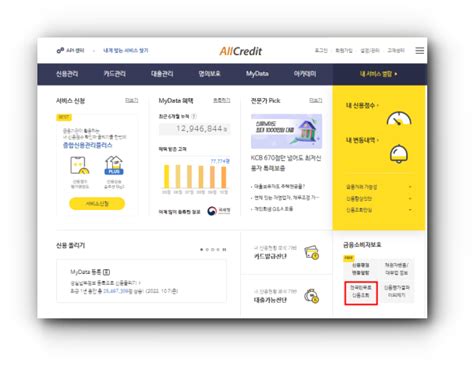Click the yellow 서비스신청 button
Screen dimensions: 474x365
point(97,204)
